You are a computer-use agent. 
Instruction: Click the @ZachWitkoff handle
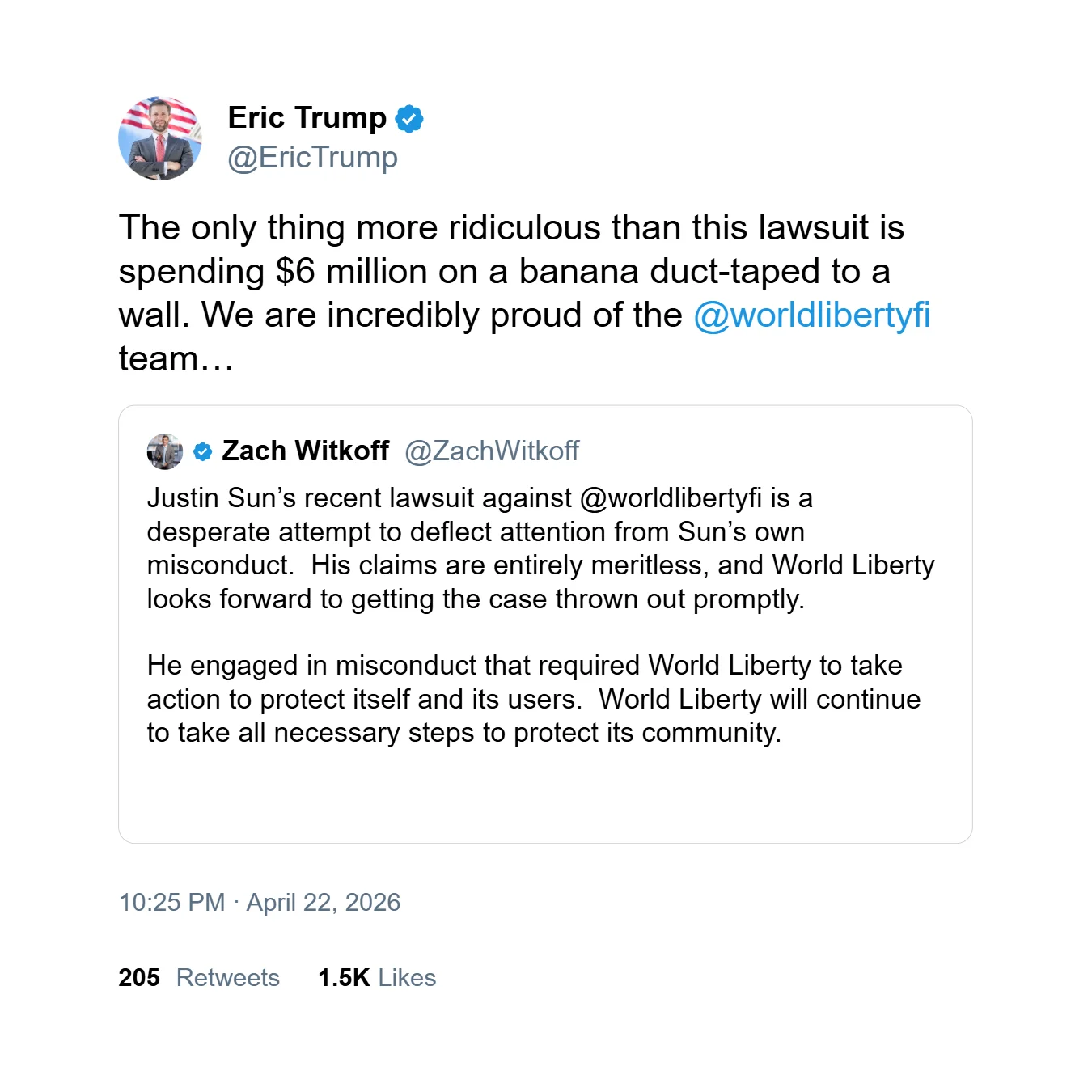[x=492, y=451]
